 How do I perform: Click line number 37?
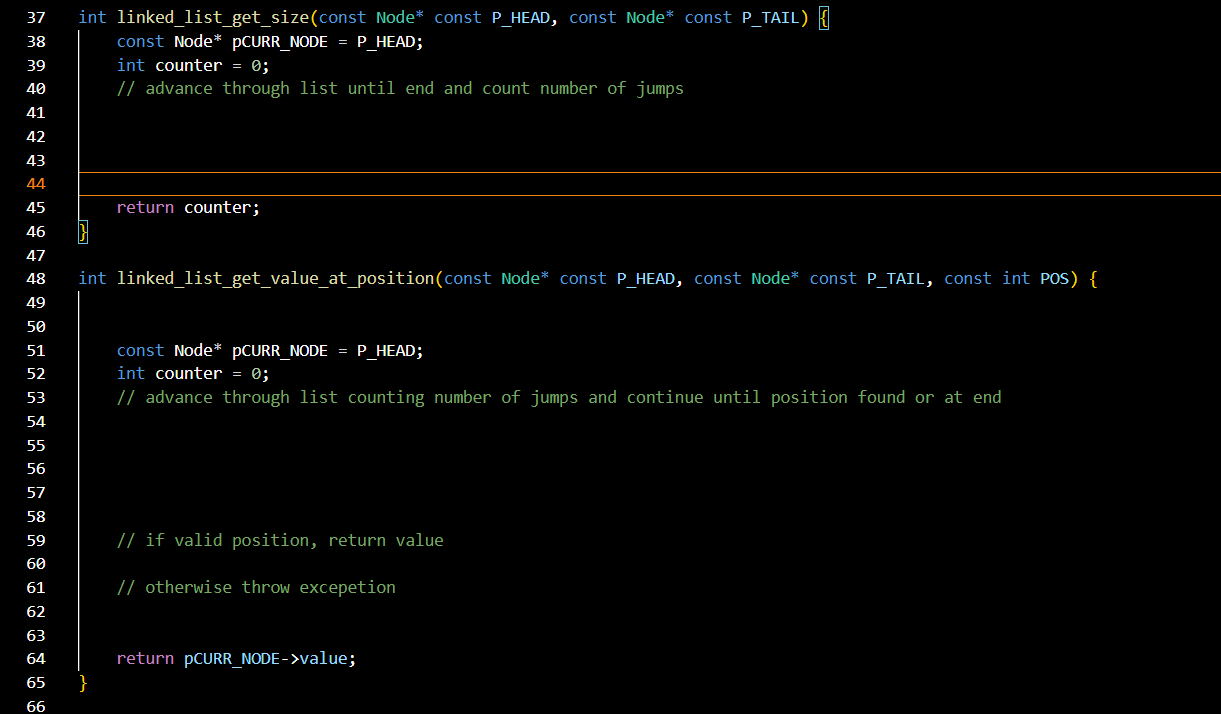(x=36, y=17)
